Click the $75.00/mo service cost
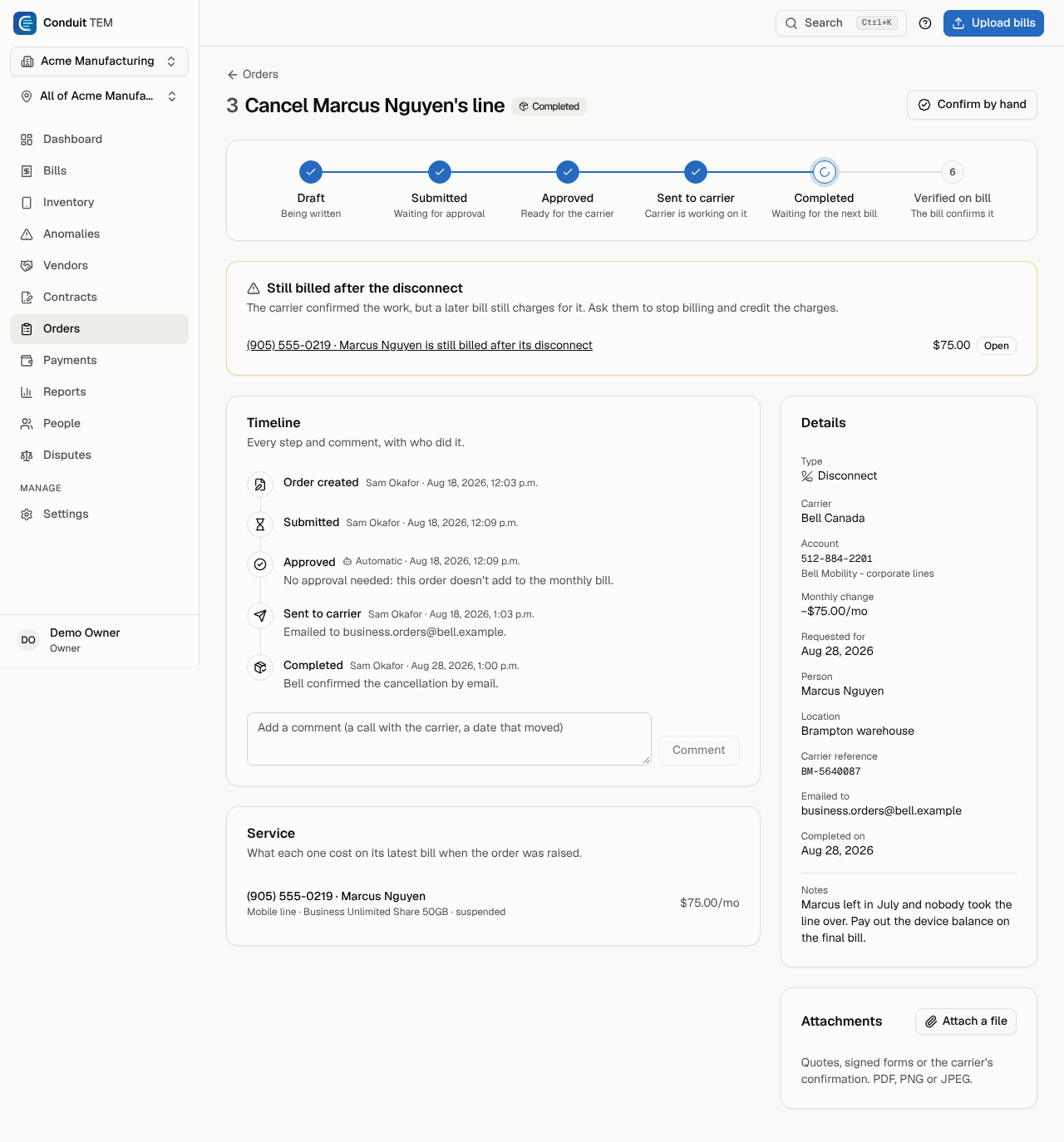This screenshot has height=1142, width=1064. [710, 903]
